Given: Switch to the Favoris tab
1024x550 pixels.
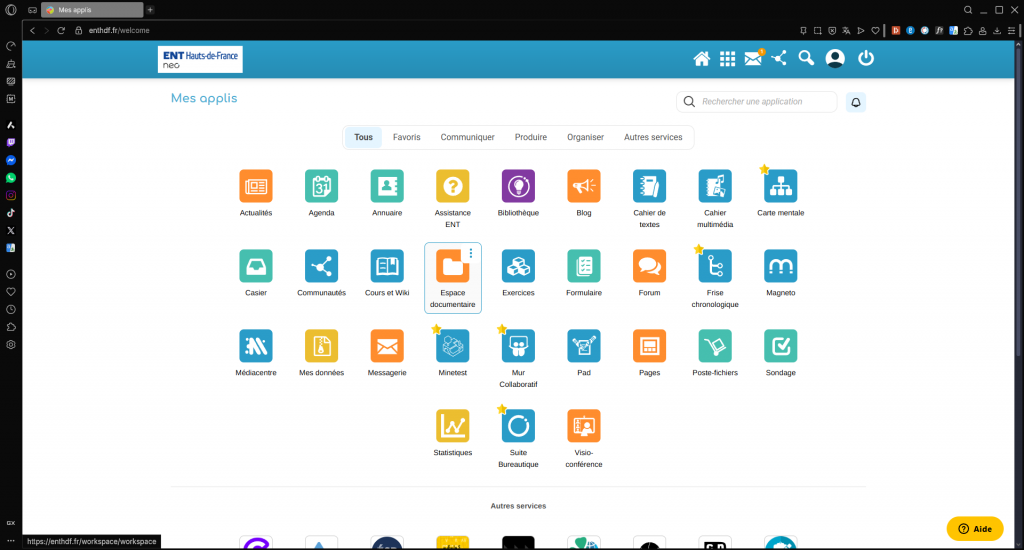Looking at the screenshot, I should [406, 137].
